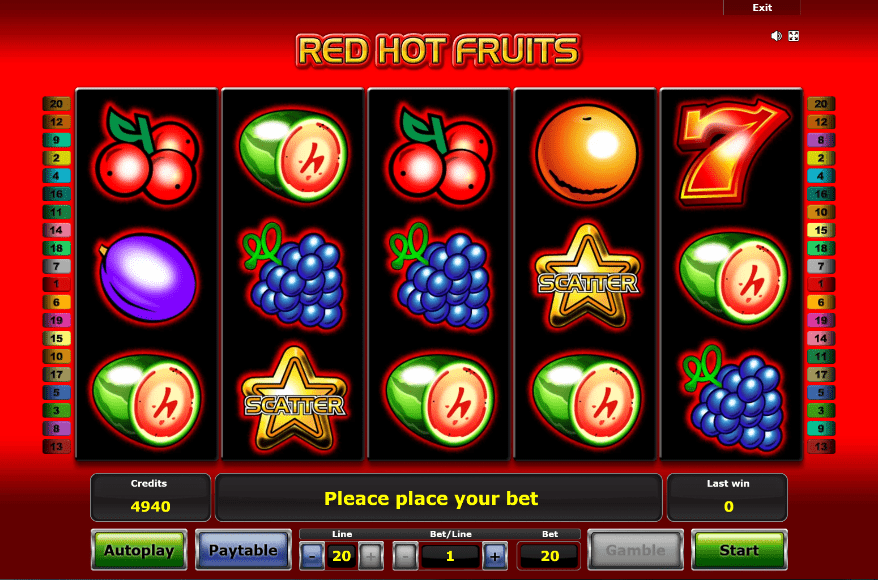The width and height of the screenshot is (878, 580).
Task: Mute the game sound speaker icon
Action: [x=776, y=36]
